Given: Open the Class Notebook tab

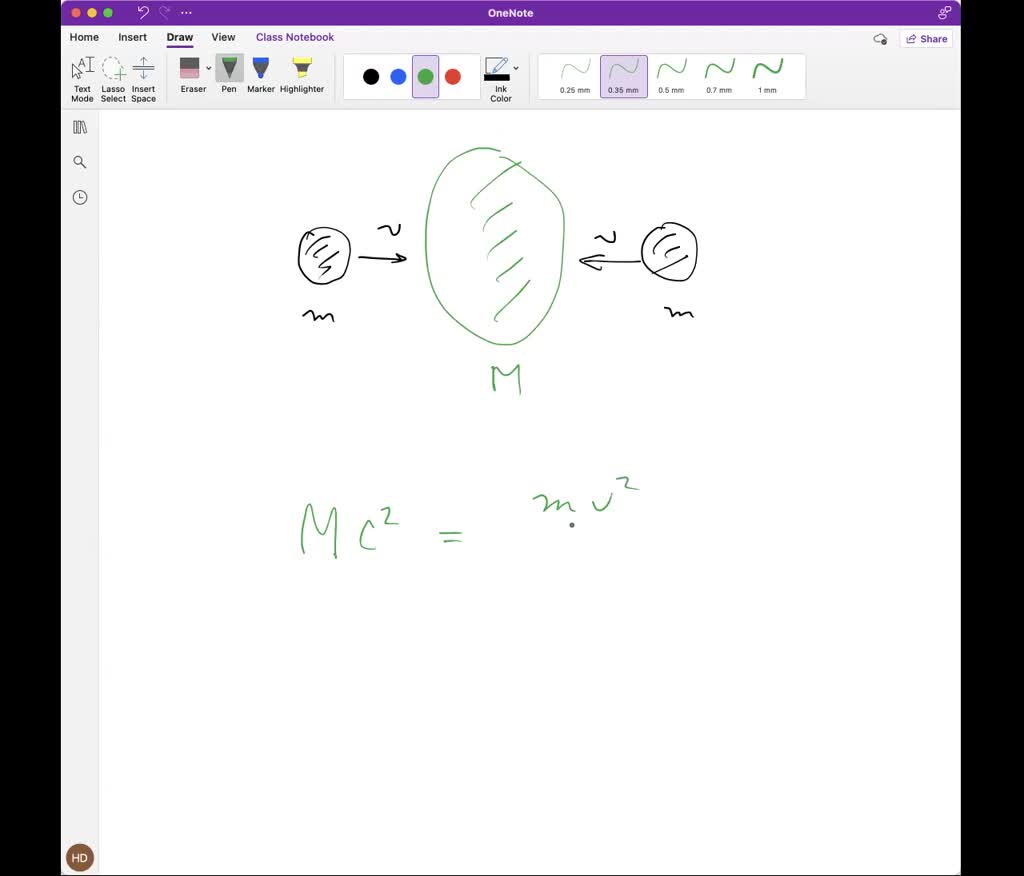Looking at the screenshot, I should 294,37.
